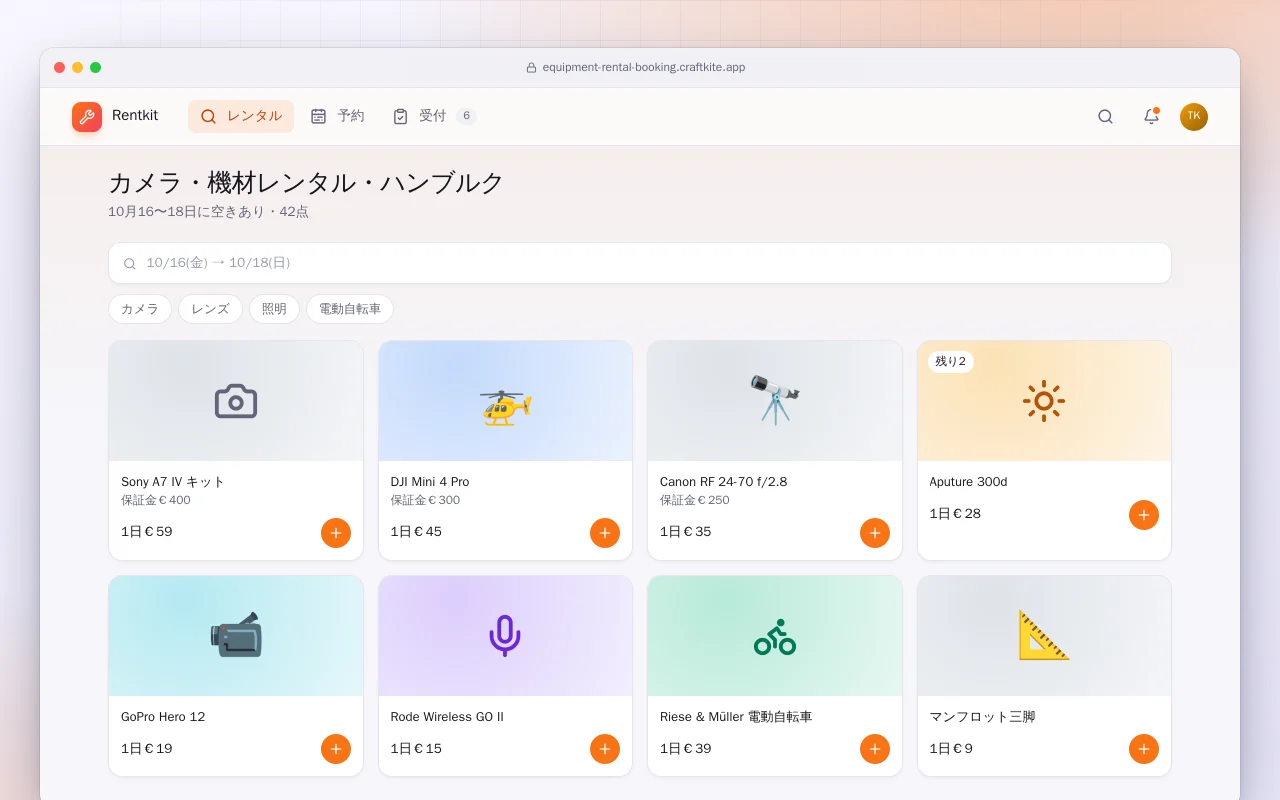The width and height of the screenshot is (1280, 800).
Task: Add DJI Mini 4 Pro with plus button
Action: pyautogui.click(x=605, y=533)
